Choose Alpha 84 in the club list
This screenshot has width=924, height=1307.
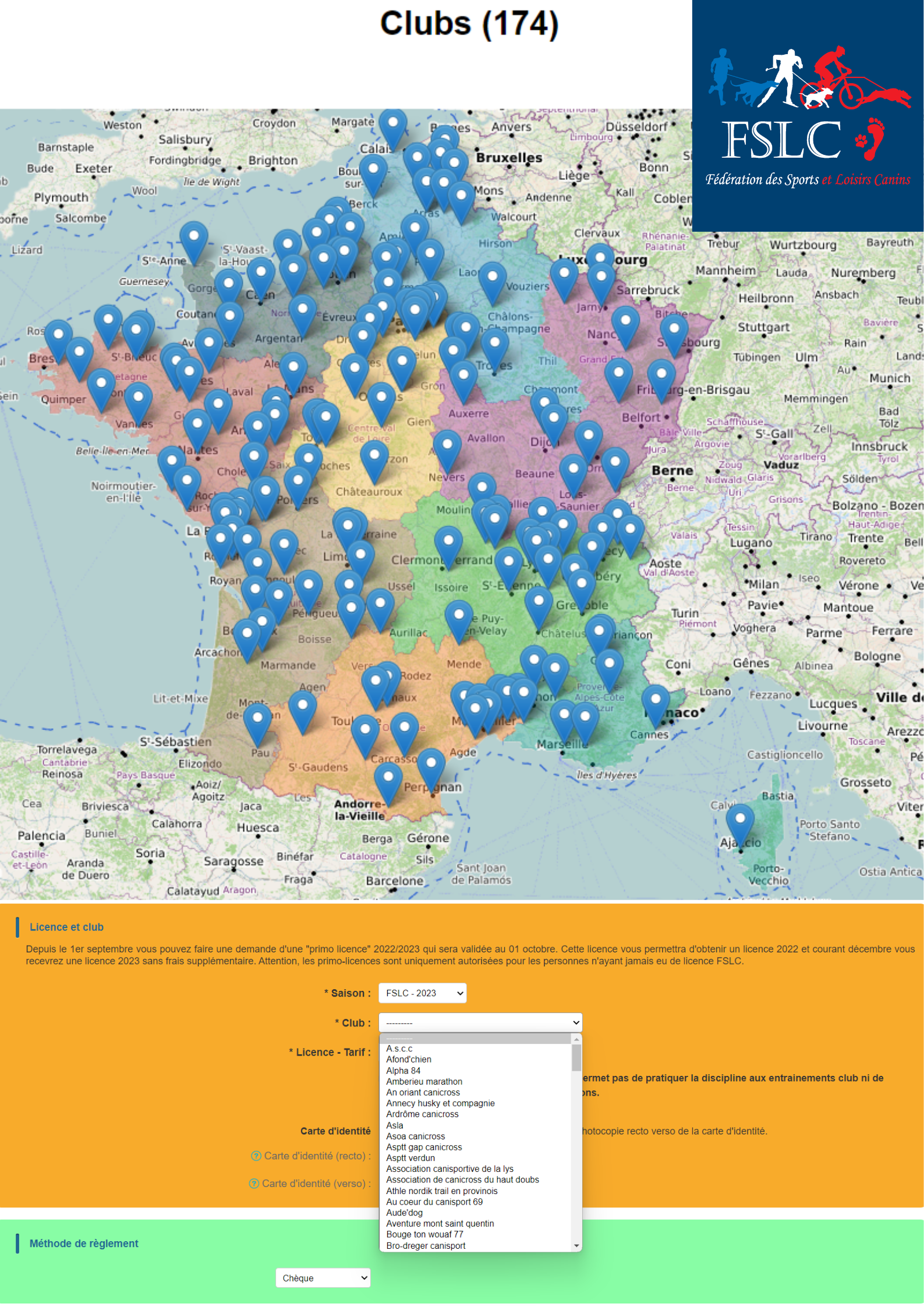tap(476, 1071)
